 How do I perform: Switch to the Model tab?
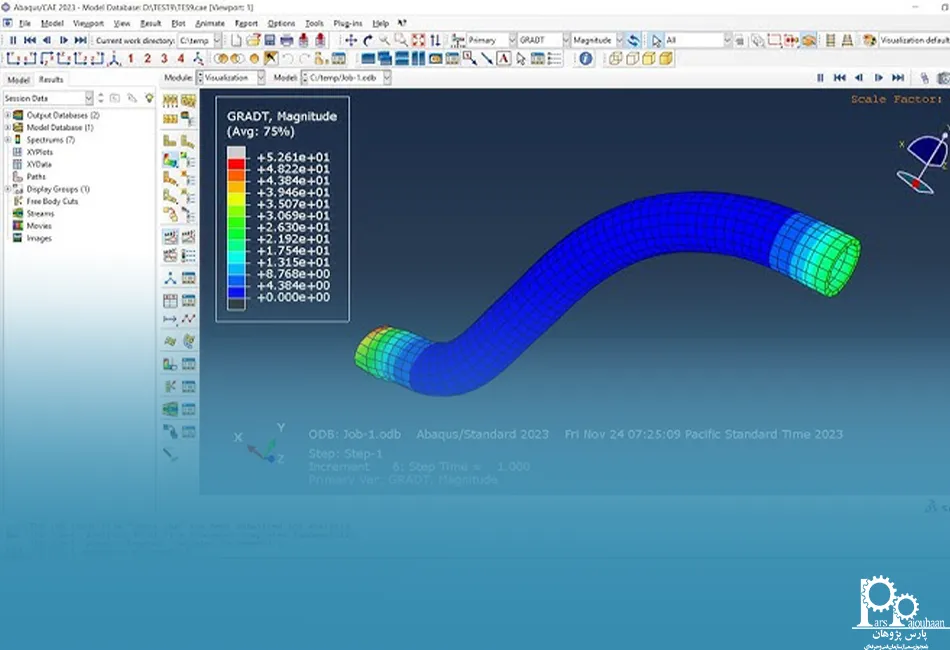point(18,80)
